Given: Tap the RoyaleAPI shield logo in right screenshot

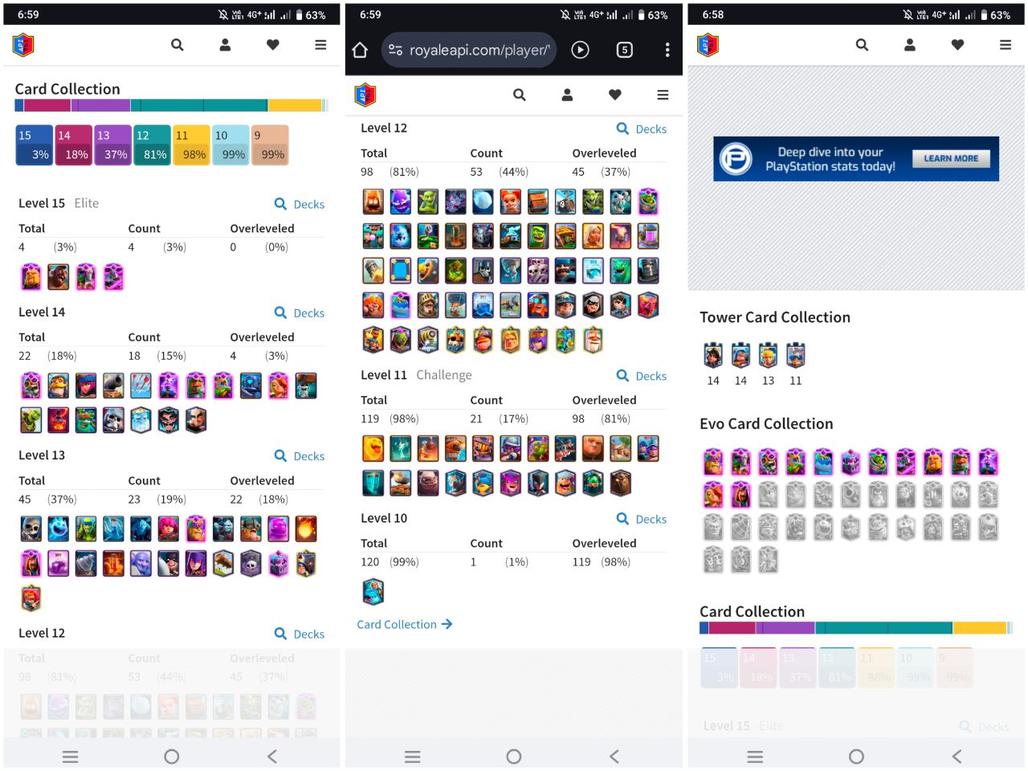Looking at the screenshot, I should click(708, 45).
